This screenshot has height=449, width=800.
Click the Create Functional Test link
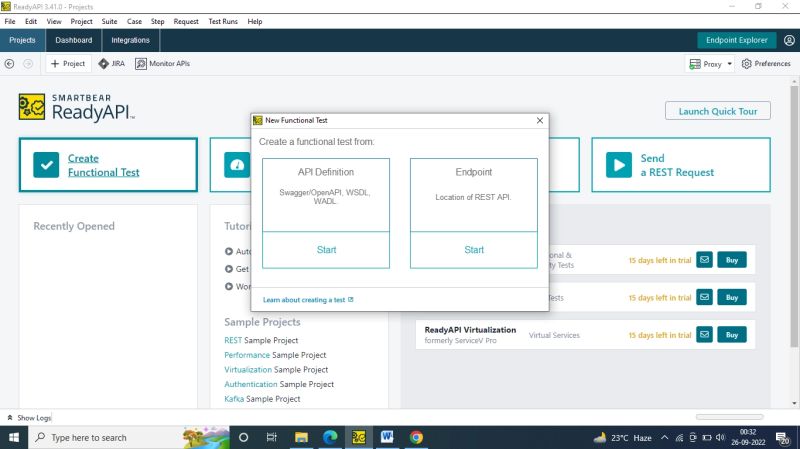coord(104,165)
